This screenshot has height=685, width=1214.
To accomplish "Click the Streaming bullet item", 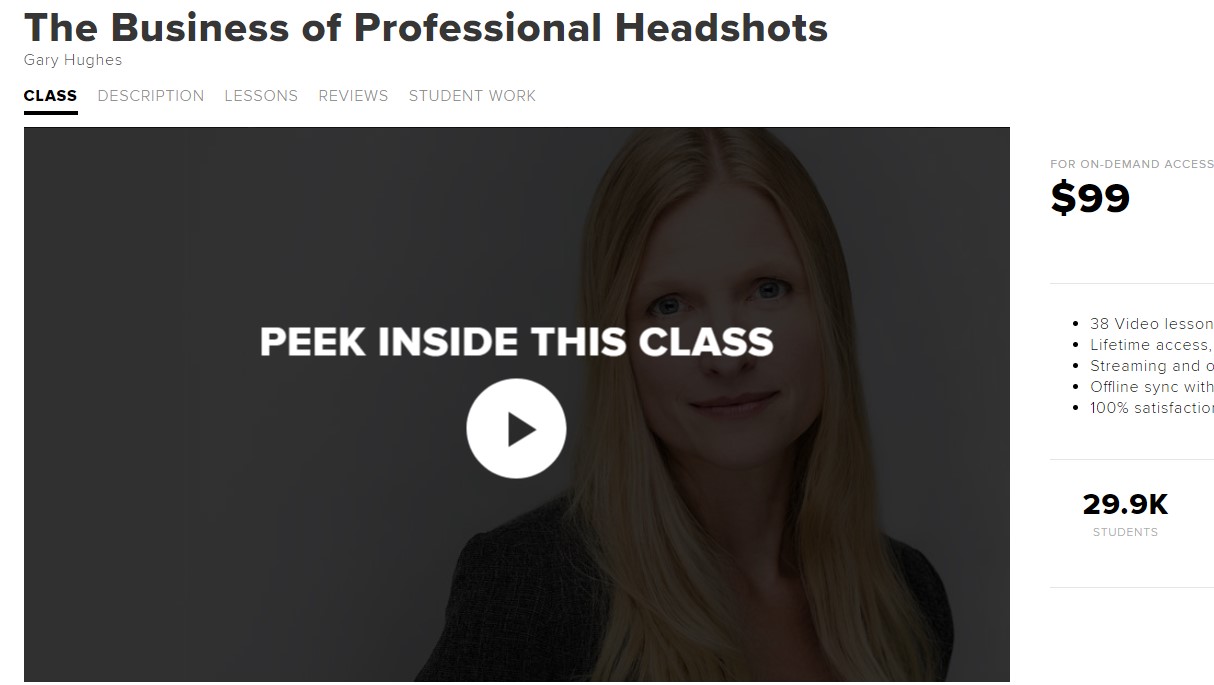I will pos(1151,366).
